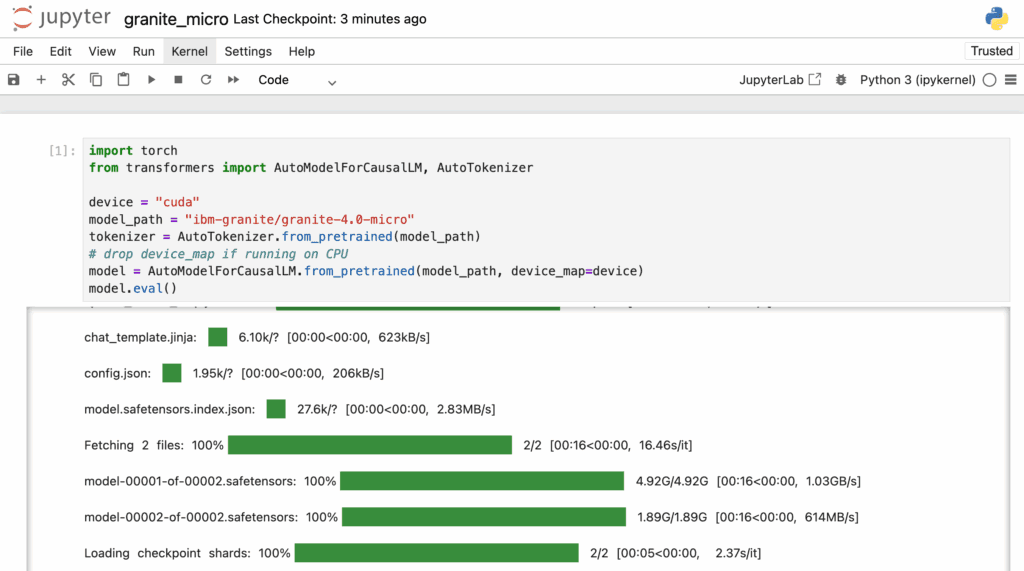Image resolution: width=1024 pixels, height=571 pixels.
Task: Rename the notebook title granite_micro
Action: click(x=176, y=19)
